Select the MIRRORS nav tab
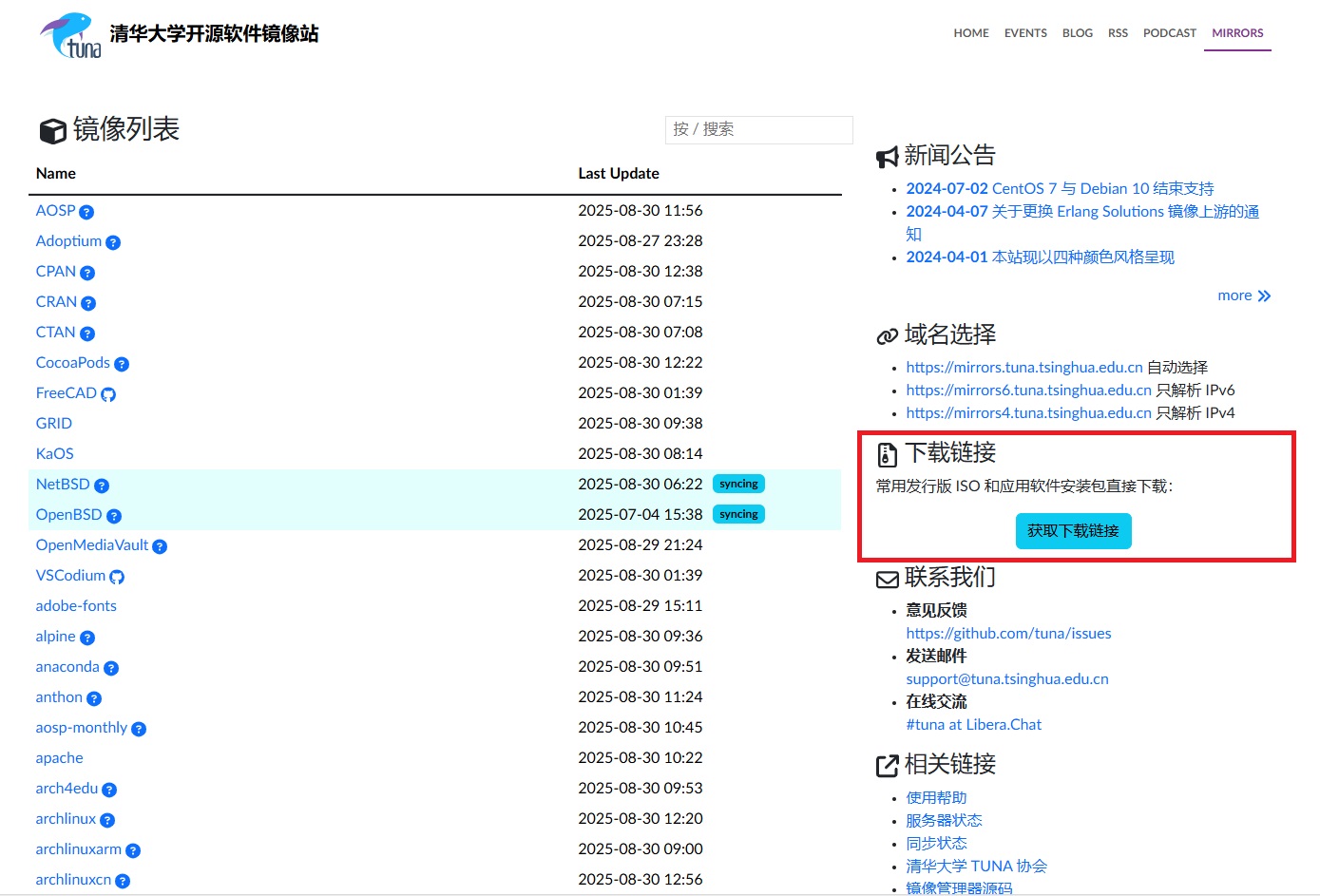 coord(1237,33)
